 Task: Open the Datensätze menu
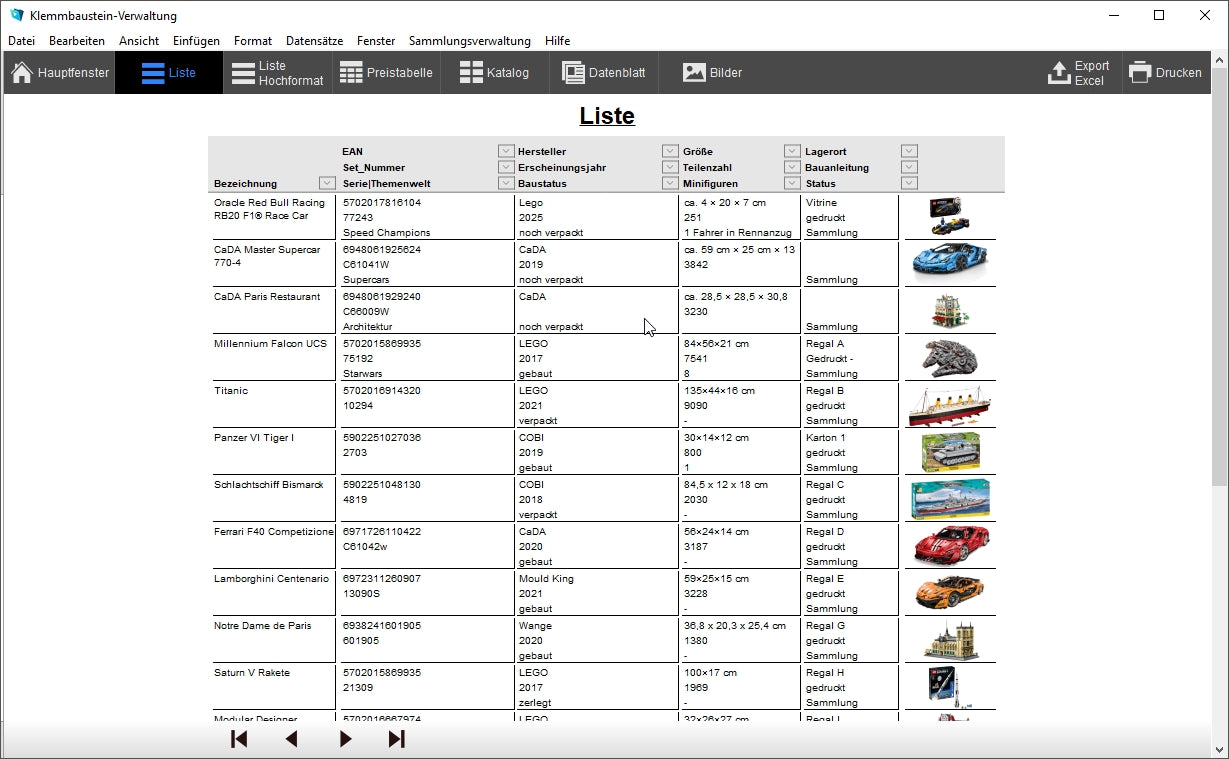tap(314, 41)
